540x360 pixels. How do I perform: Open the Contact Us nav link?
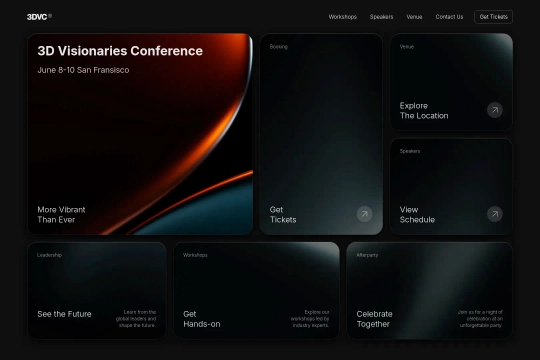(x=449, y=17)
